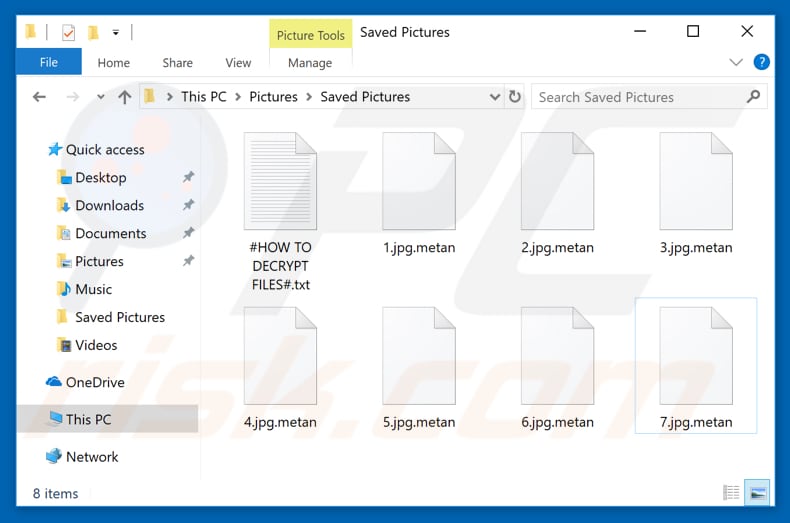This screenshot has width=790, height=523.
Task: Open Pictures in navigation pane
Action: [91, 261]
